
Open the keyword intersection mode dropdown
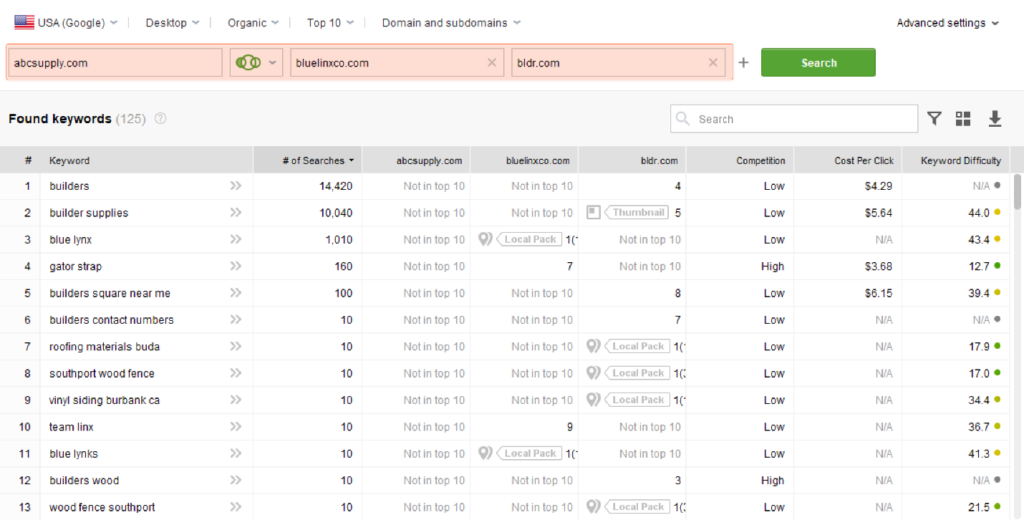pyautogui.click(x=256, y=63)
